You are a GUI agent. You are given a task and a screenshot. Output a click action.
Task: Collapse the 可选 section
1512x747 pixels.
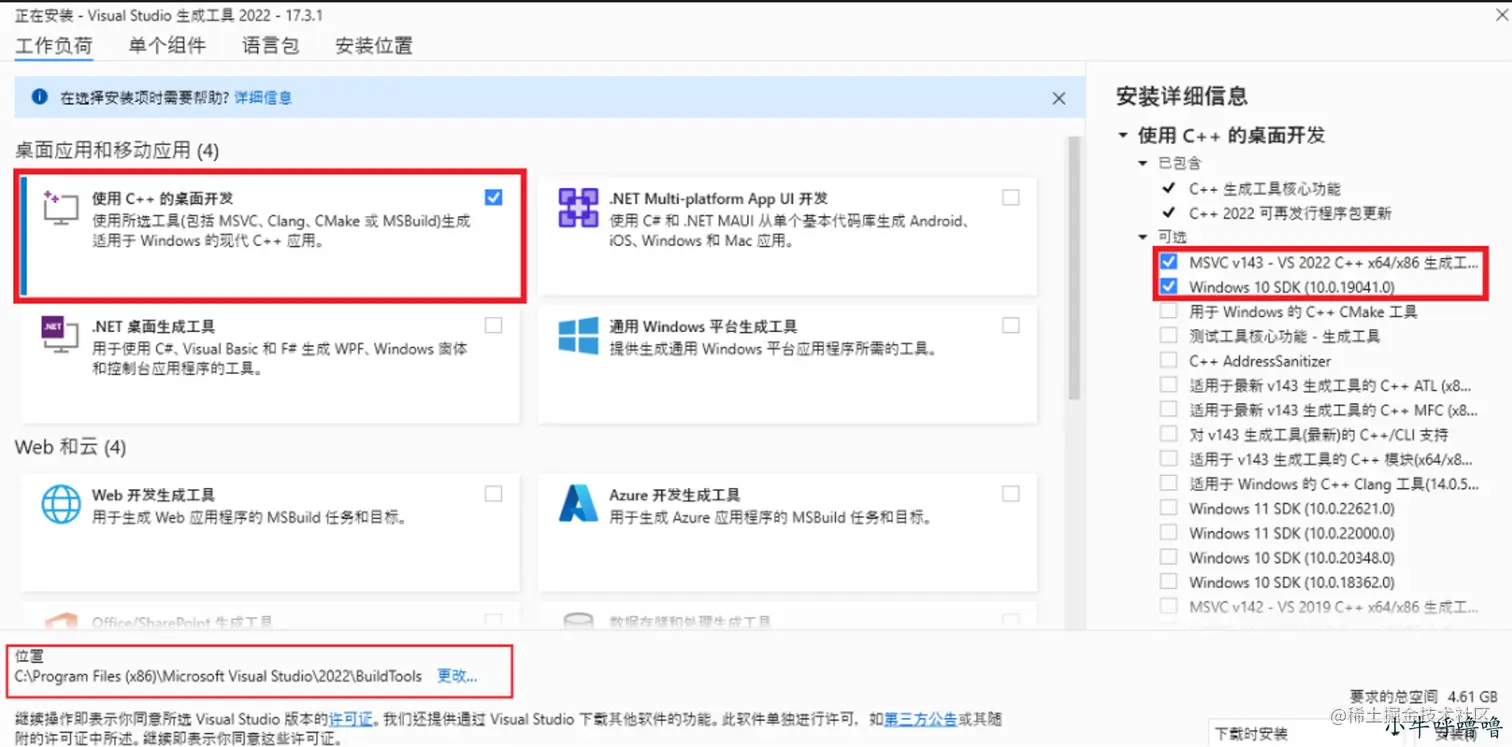pos(1143,237)
